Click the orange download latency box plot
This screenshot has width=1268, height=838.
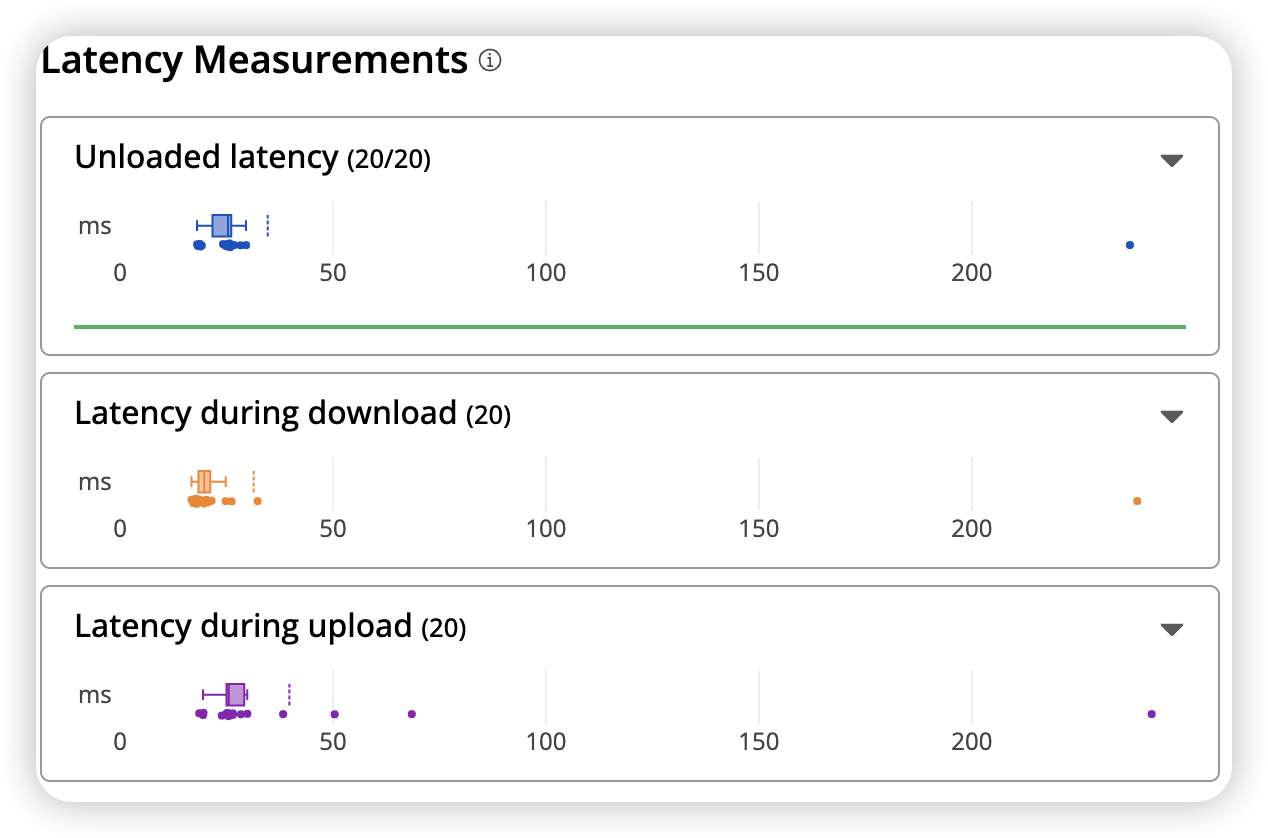tap(205, 482)
